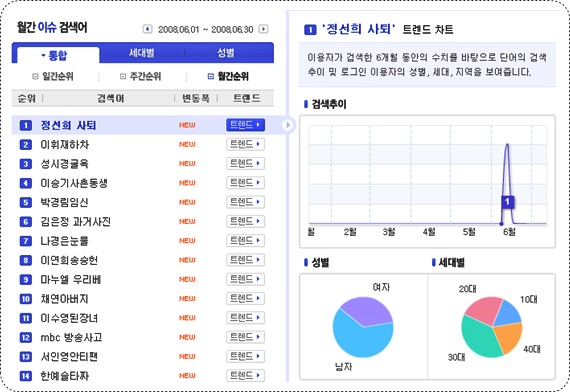Click orange 40대 slice in generation pie
The width and height of the screenshot is (570, 392).
pos(510,337)
